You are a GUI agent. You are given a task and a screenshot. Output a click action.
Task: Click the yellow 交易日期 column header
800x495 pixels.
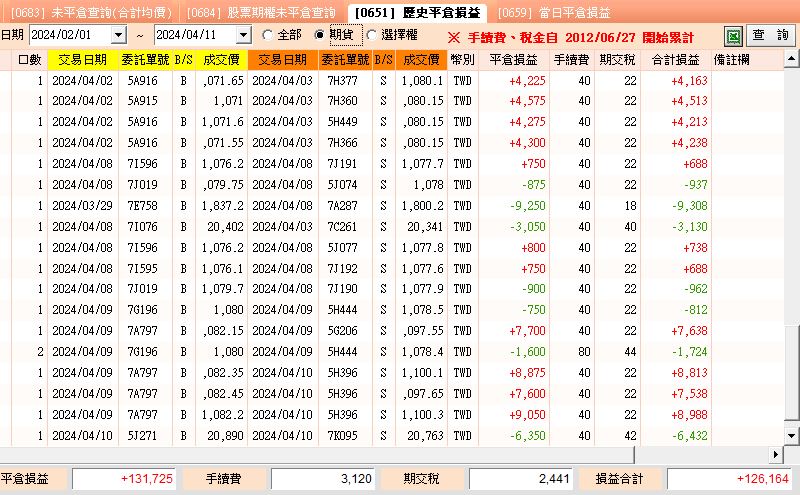point(80,59)
